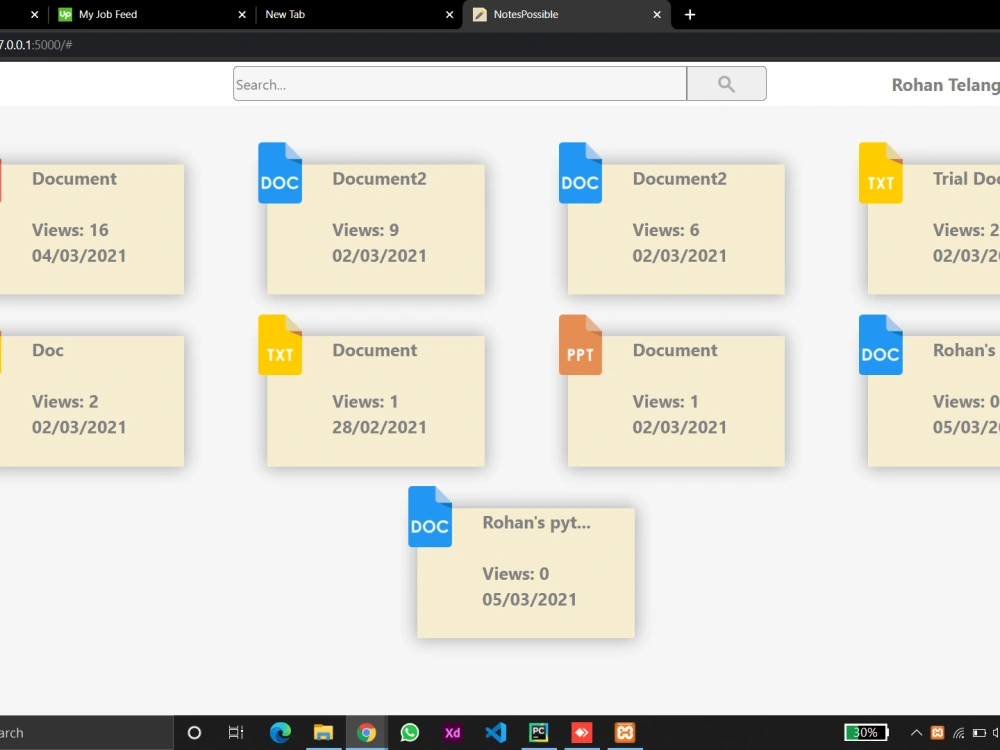This screenshot has width=1000, height=750.
Task: Open PyCharm from taskbar
Action: pyautogui.click(x=539, y=733)
